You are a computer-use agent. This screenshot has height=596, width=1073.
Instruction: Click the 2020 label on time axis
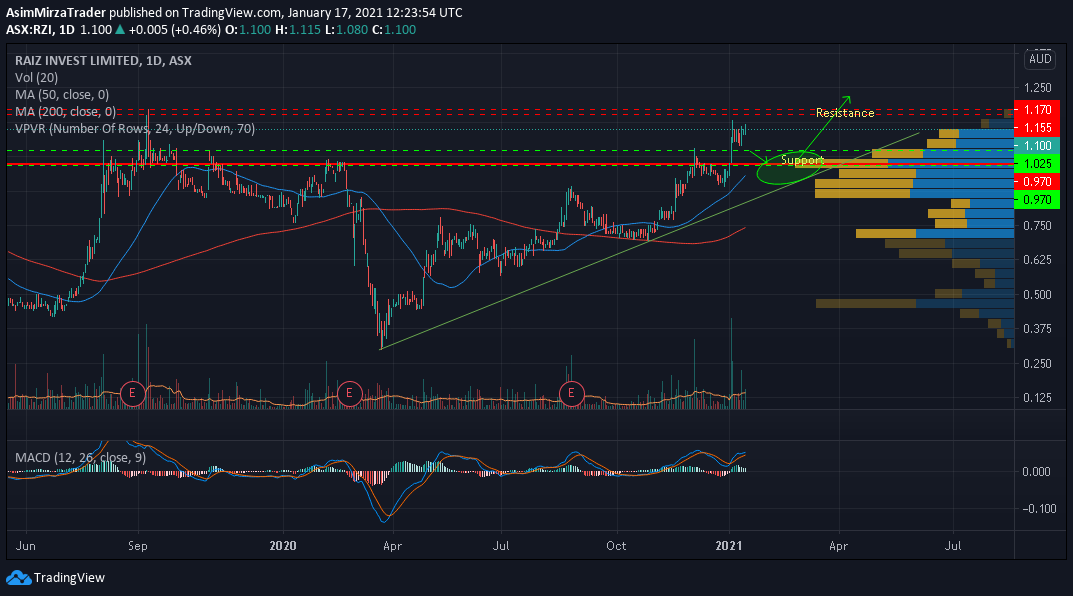[x=283, y=545]
